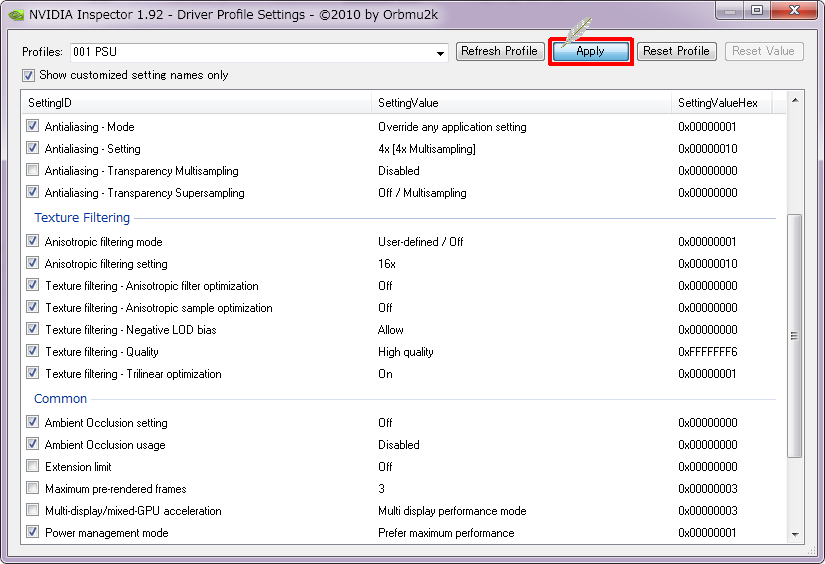The image size is (825, 564).
Task: Check Maximum pre-rendered frames checkbox
Action: coord(33,488)
